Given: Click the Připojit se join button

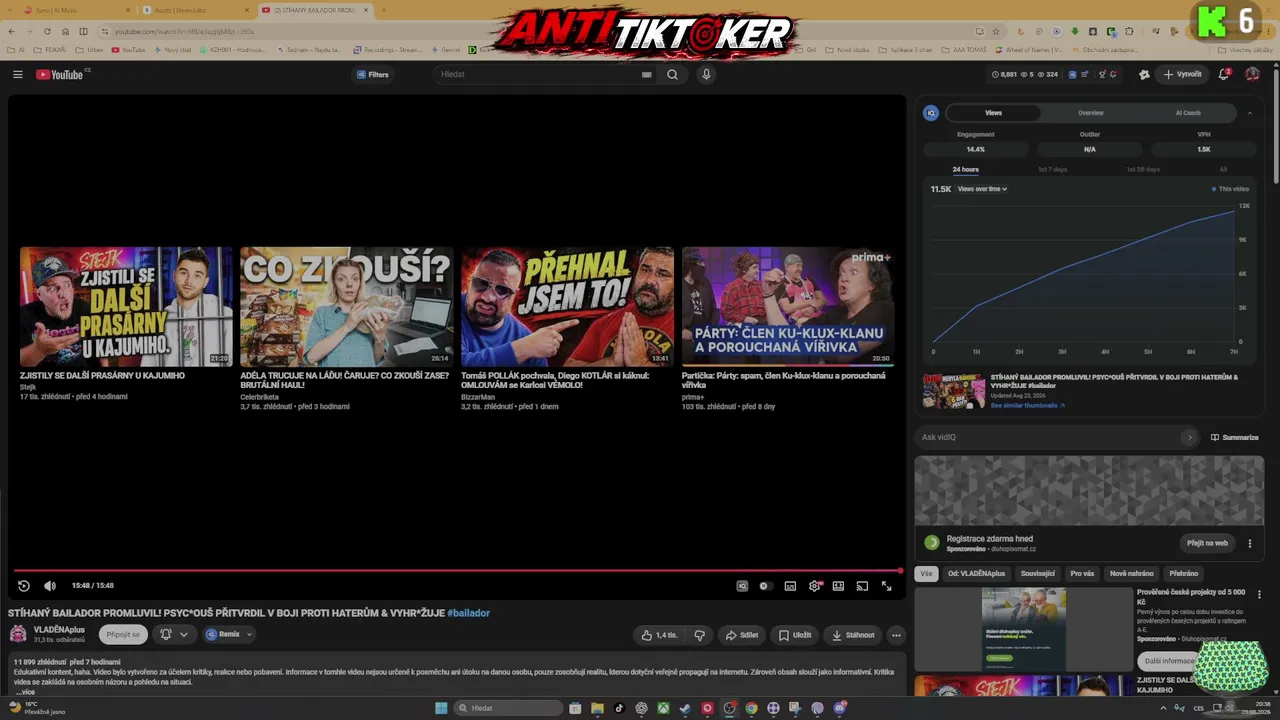Looking at the screenshot, I should (123, 634).
